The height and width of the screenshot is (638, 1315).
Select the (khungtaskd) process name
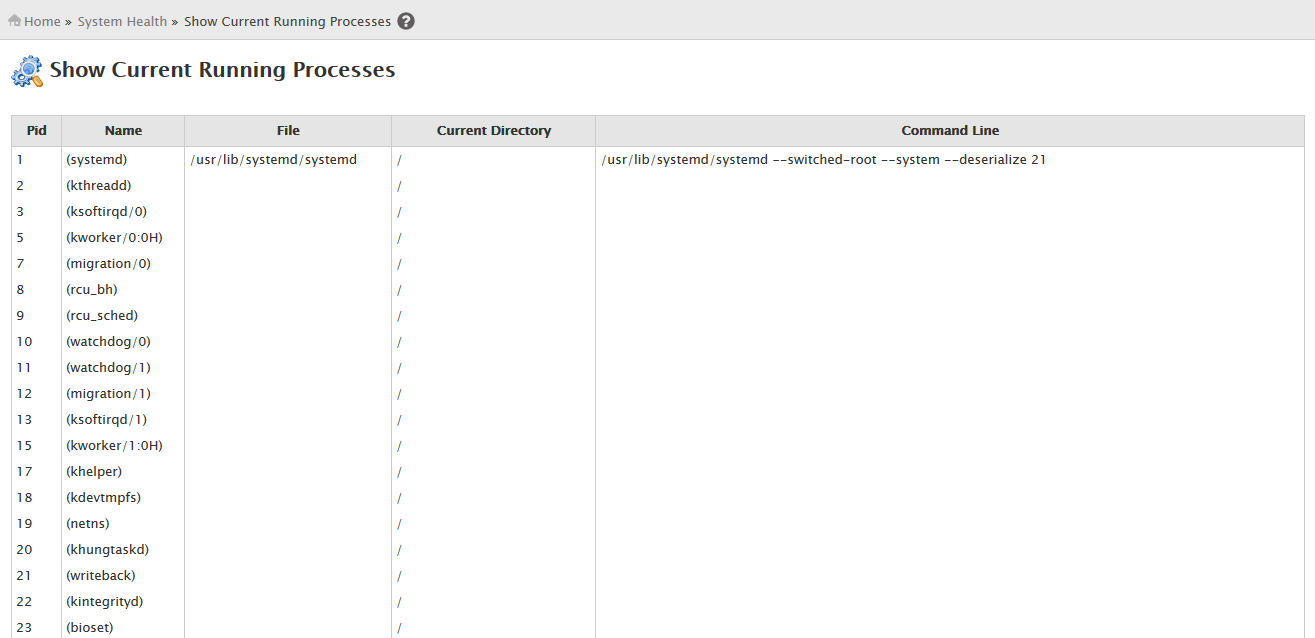tap(108, 550)
